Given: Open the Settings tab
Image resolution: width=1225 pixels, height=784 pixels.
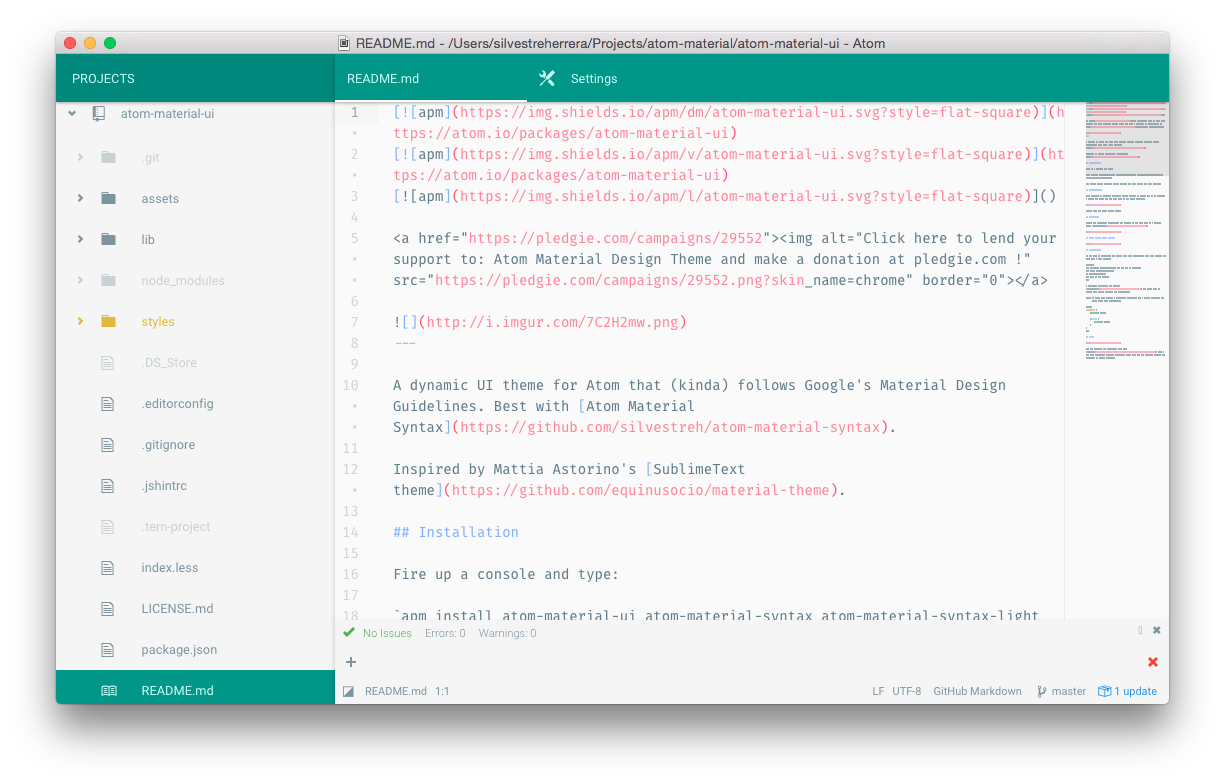Looking at the screenshot, I should [594, 78].
